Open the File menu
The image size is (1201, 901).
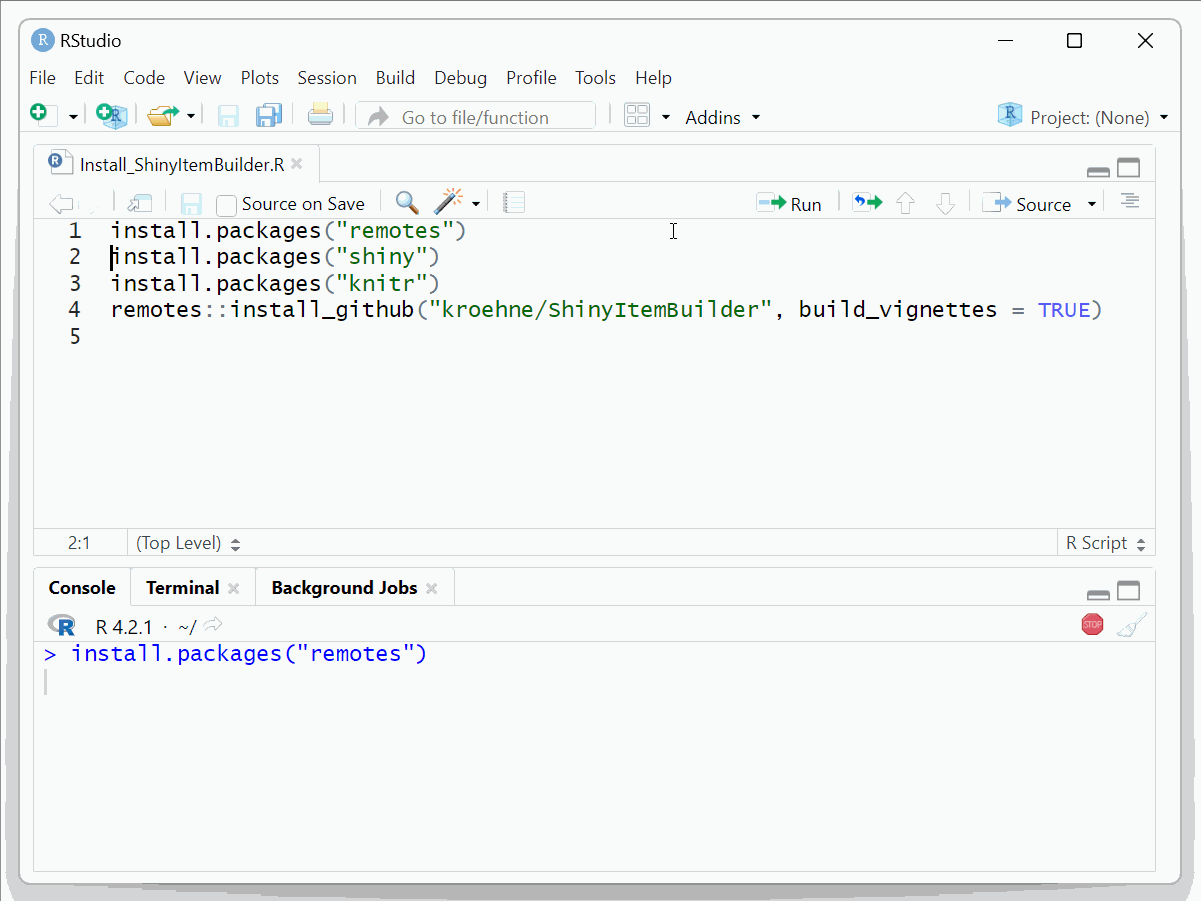tap(42, 78)
